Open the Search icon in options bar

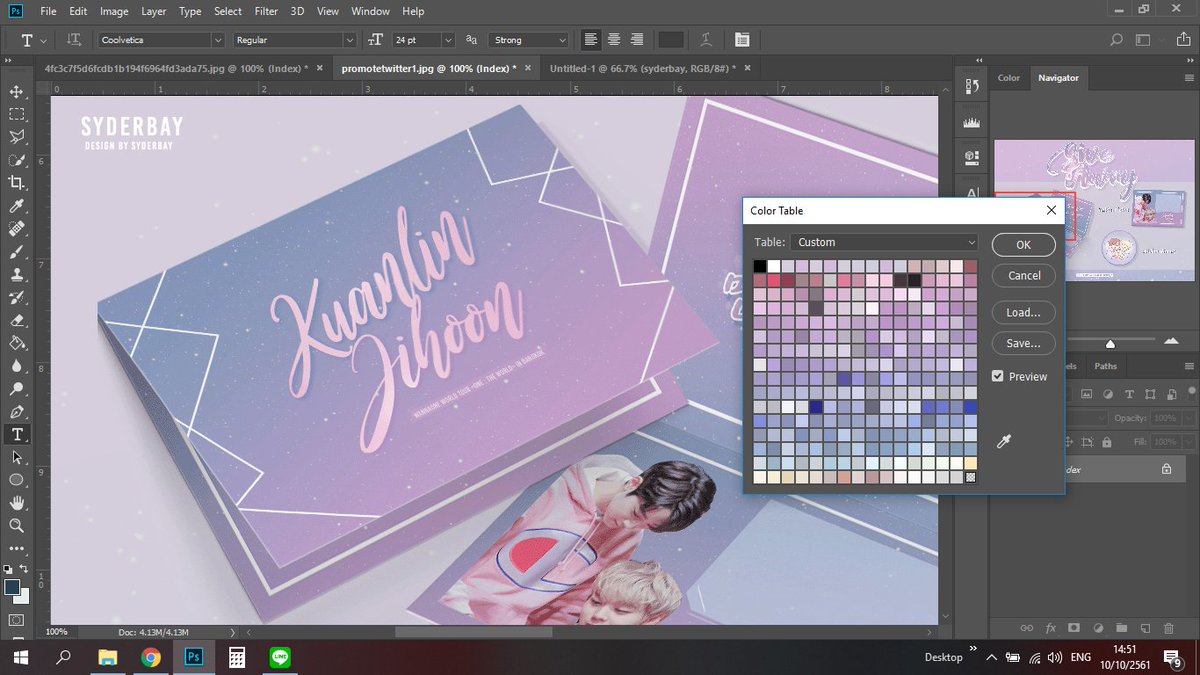coord(1117,40)
